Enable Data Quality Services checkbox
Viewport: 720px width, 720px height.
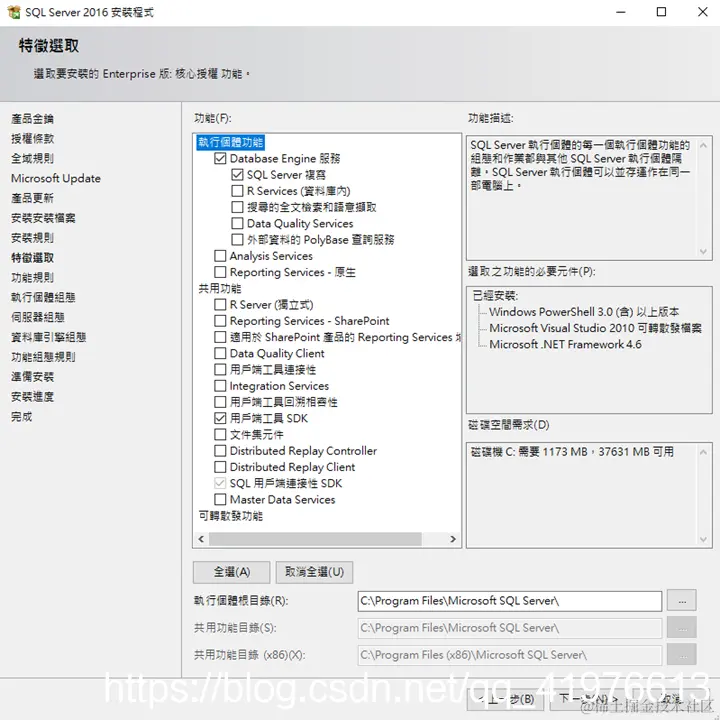237,223
